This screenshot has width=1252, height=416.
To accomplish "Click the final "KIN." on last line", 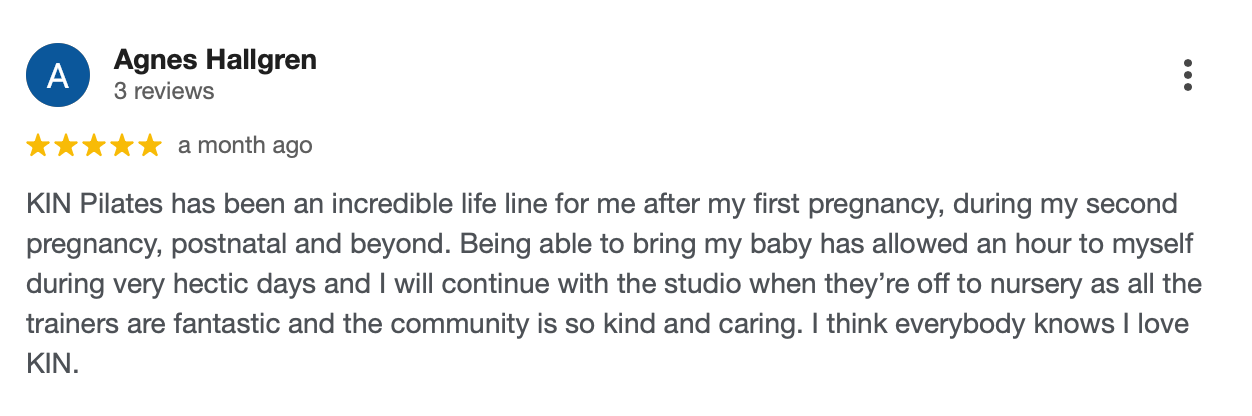I will (52, 365).
